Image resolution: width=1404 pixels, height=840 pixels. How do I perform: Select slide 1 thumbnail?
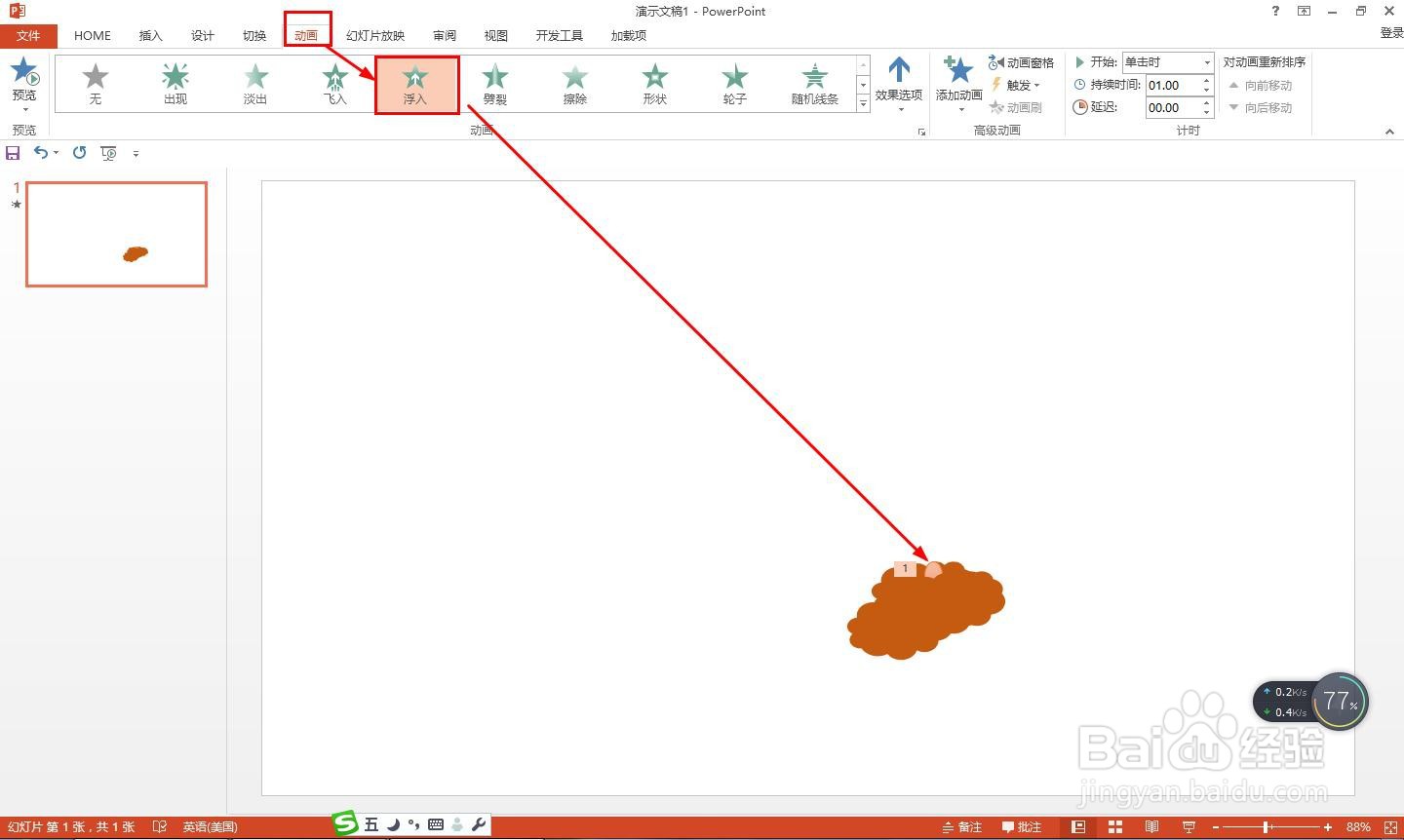pos(117,234)
